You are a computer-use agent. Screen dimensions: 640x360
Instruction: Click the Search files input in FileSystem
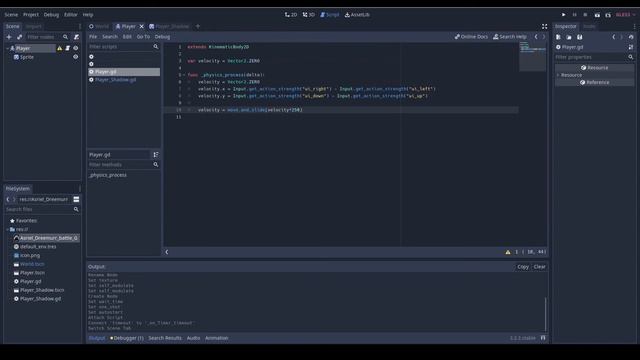pyautogui.click(x=42, y=209)
